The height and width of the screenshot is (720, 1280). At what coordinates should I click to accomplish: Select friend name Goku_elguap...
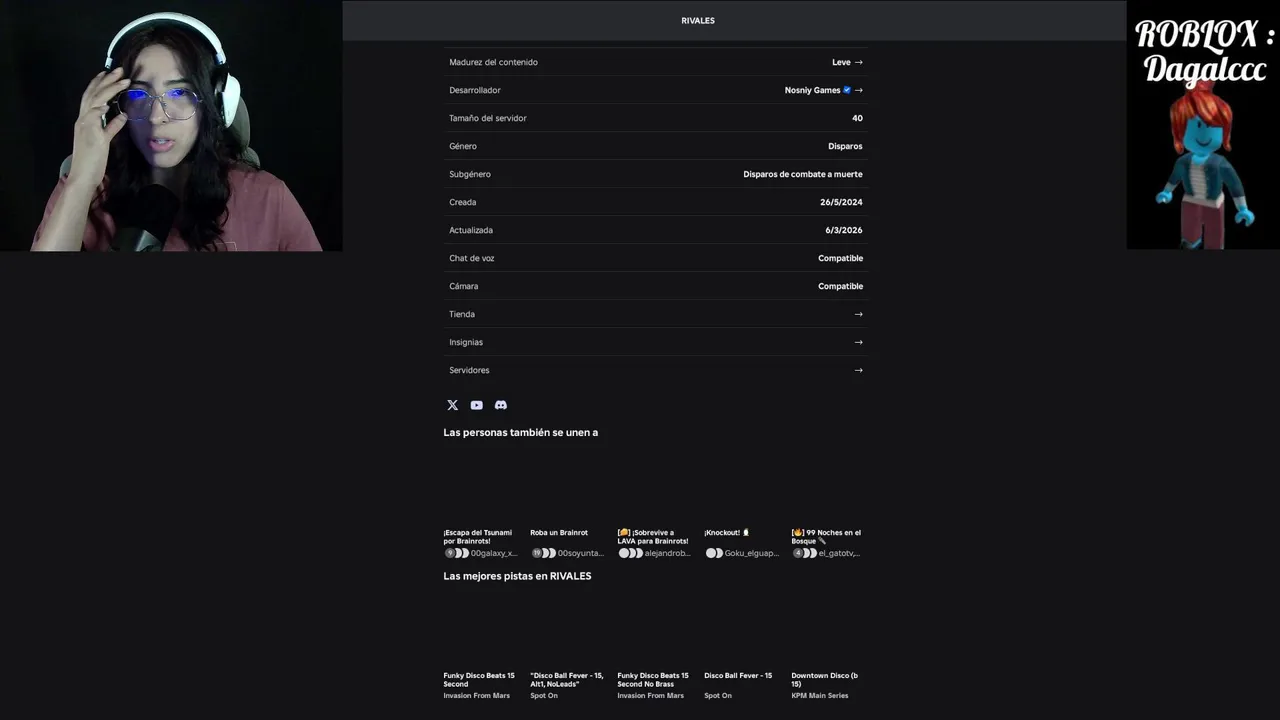click(x=751, y=553)
